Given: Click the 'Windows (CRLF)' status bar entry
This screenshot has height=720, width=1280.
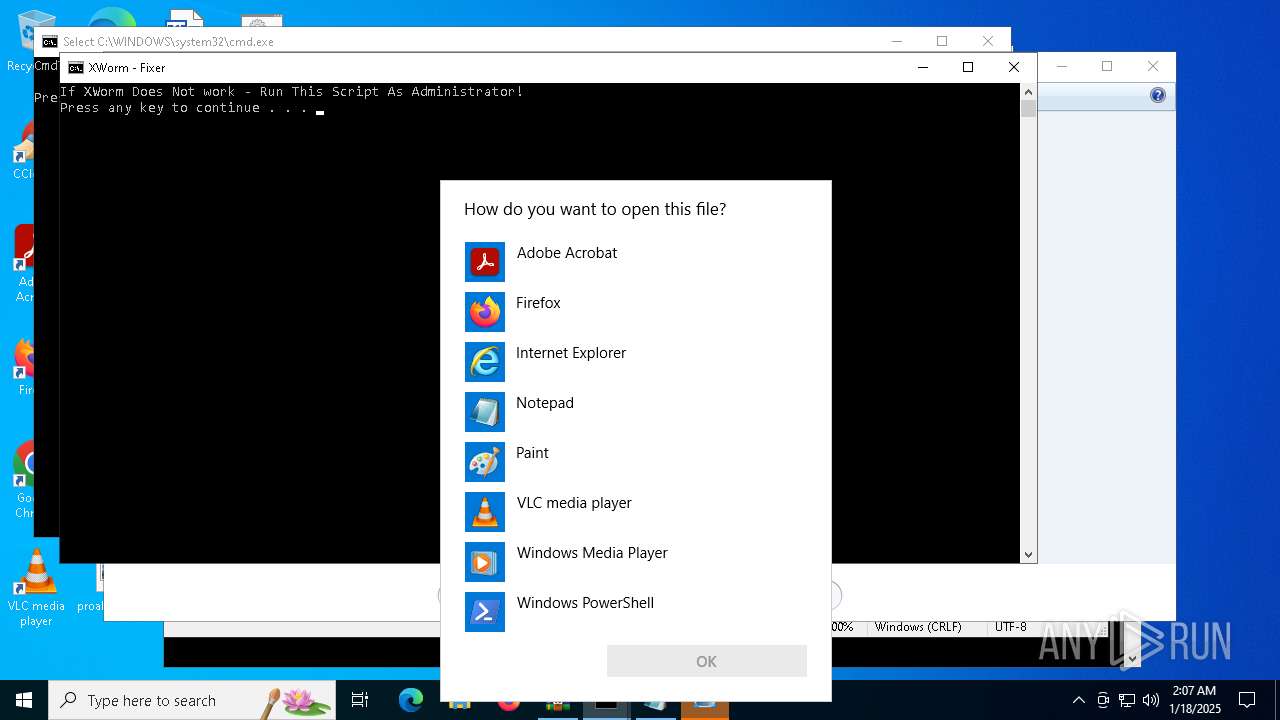Looking at the screenshot, I should tap(918, 627).
